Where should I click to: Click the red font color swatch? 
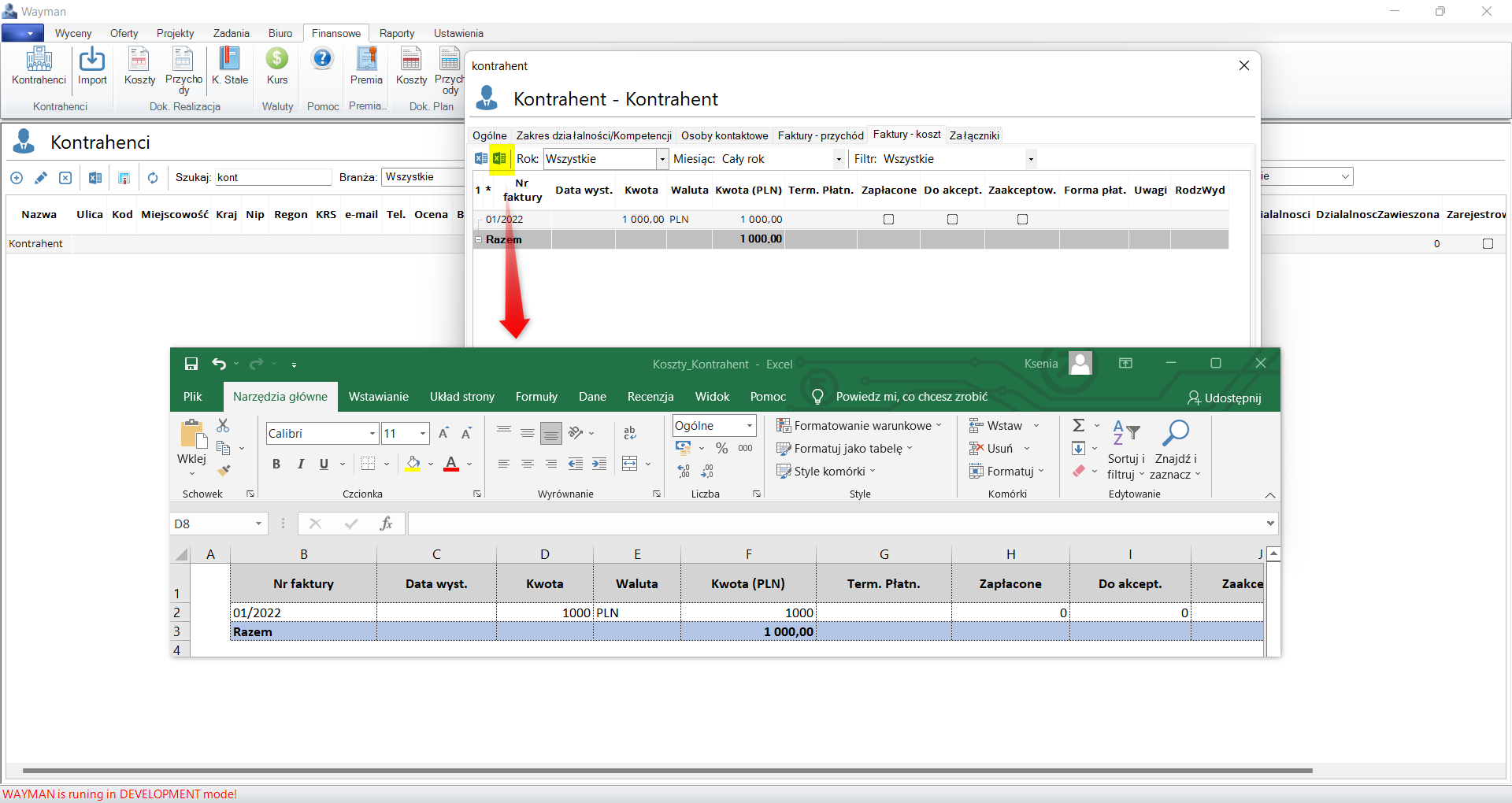pyautogui.click(x=451, y=464)
